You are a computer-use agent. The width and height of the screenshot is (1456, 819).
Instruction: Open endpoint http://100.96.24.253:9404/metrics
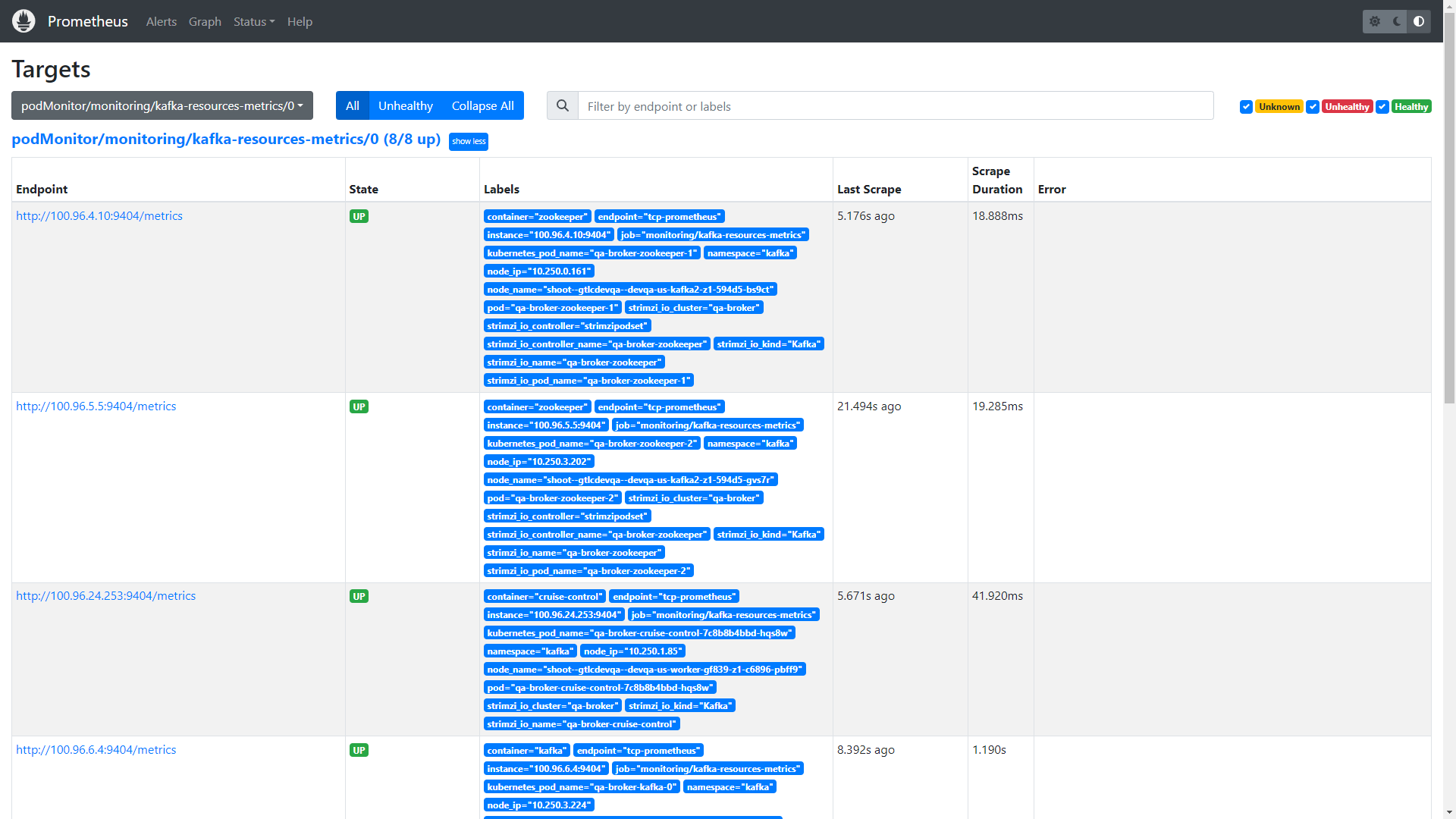[106, 596]
